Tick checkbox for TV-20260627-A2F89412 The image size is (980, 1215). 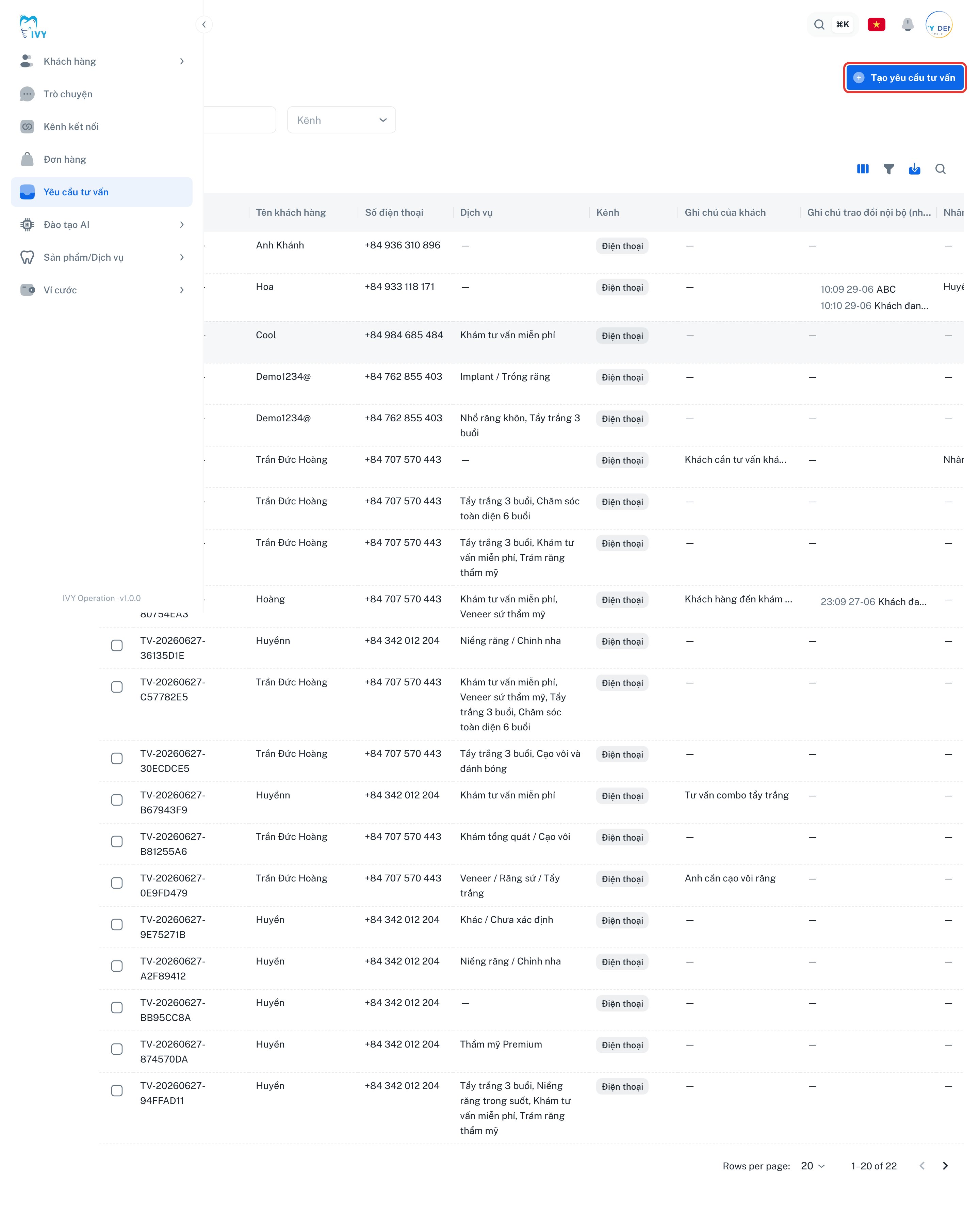click(117, 966)
